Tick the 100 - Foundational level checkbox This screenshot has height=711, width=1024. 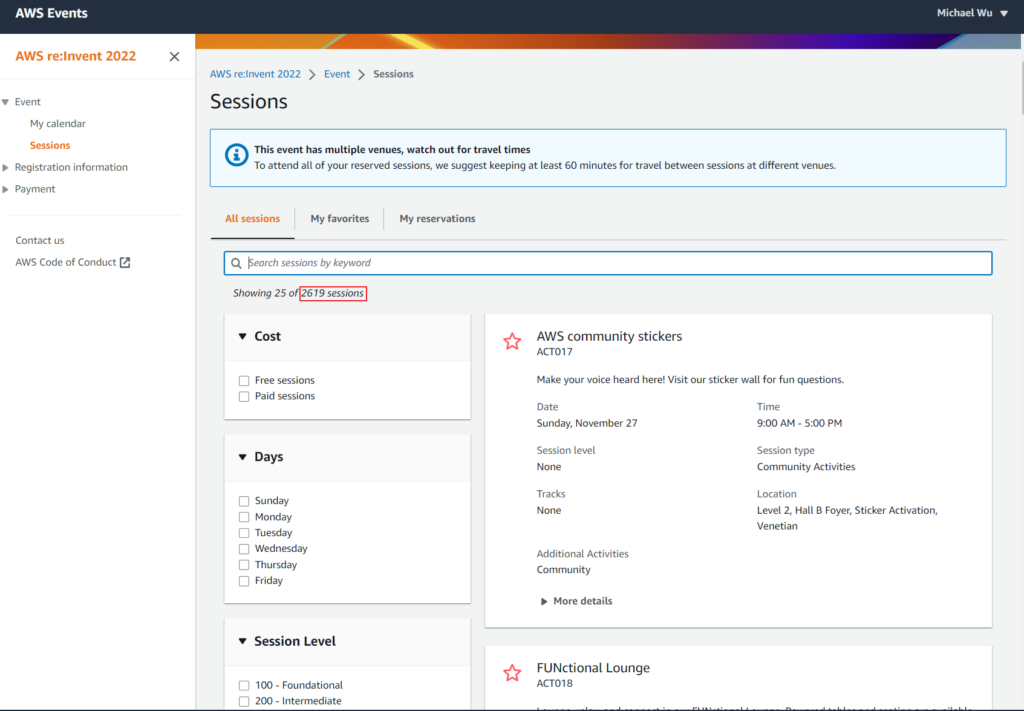click(x=244, y=686)
